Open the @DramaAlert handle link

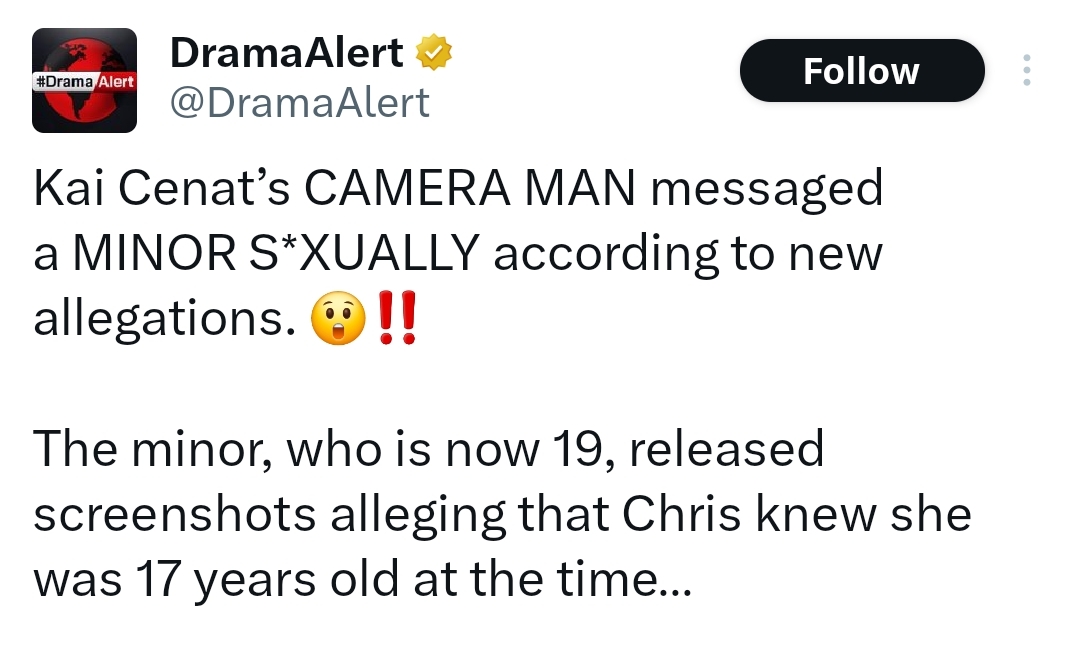click(x=300, y=102)
